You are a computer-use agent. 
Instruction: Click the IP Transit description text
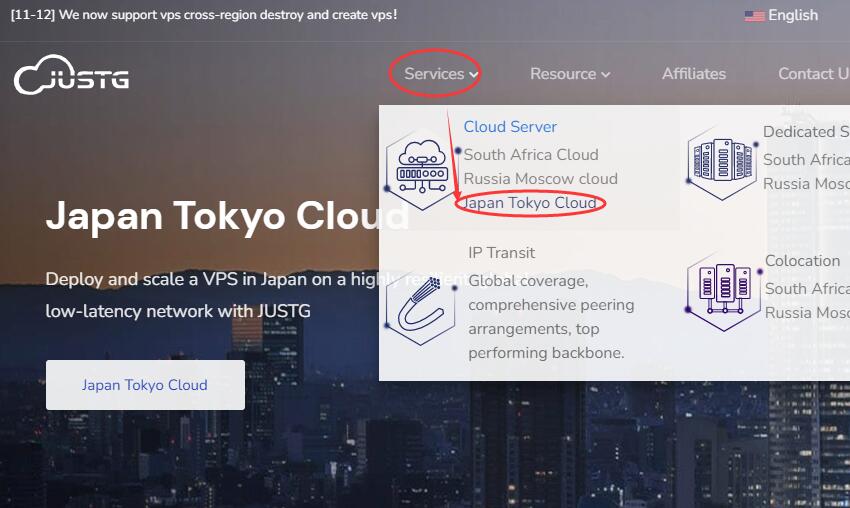point(551,317)
